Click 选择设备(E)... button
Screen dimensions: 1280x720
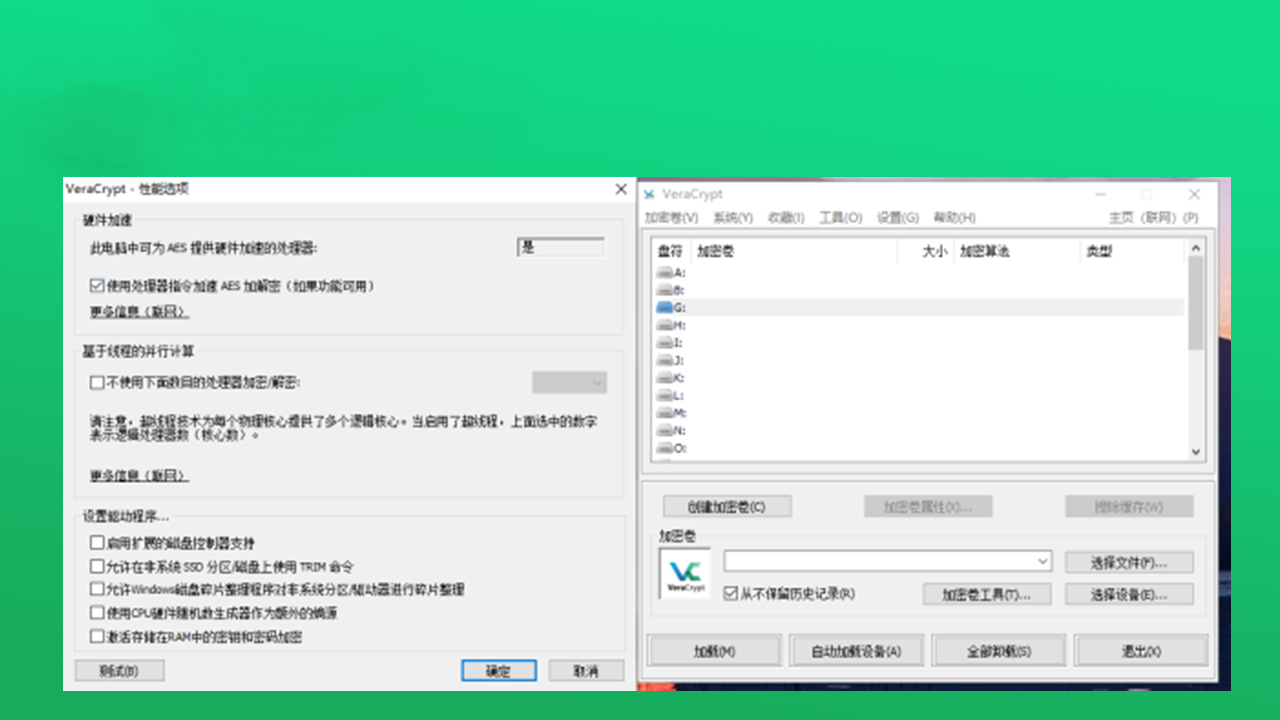click(x=1129, y=594)
